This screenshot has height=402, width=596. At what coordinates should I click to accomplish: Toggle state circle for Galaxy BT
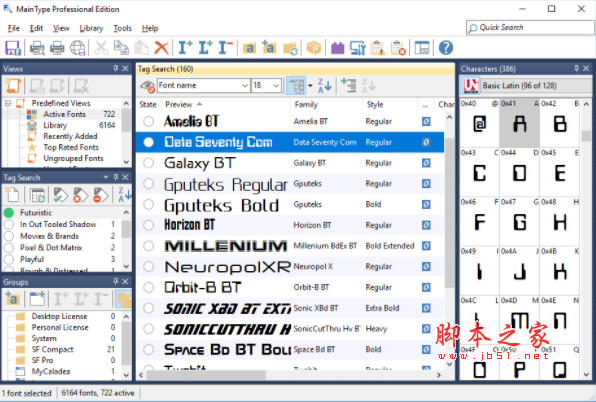pos(149,163)
